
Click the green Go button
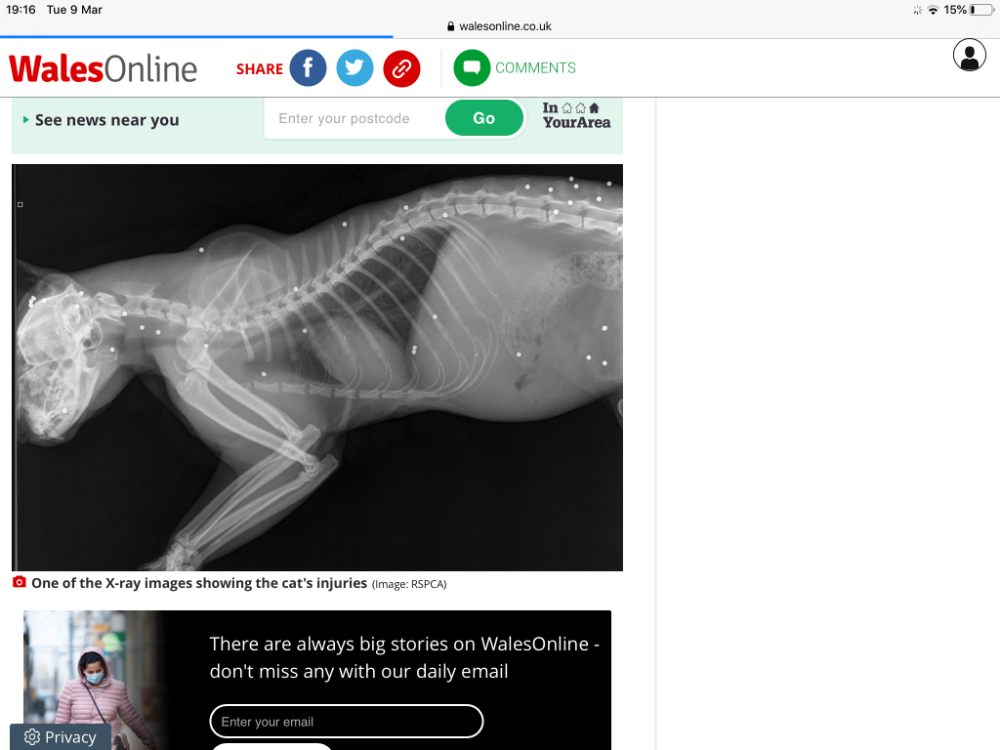pyautogui.click(x=484, y=118)
